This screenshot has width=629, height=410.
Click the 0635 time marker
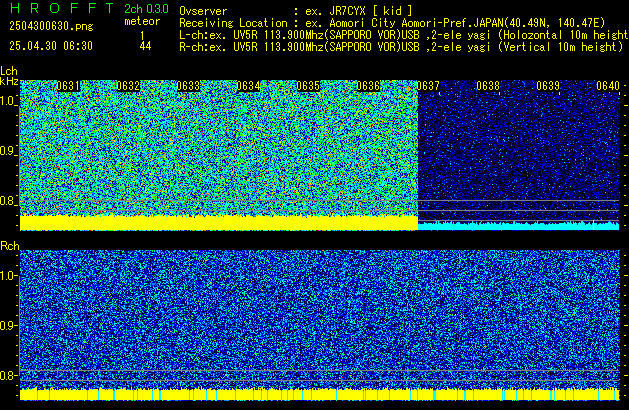click(x=308, y=86)
